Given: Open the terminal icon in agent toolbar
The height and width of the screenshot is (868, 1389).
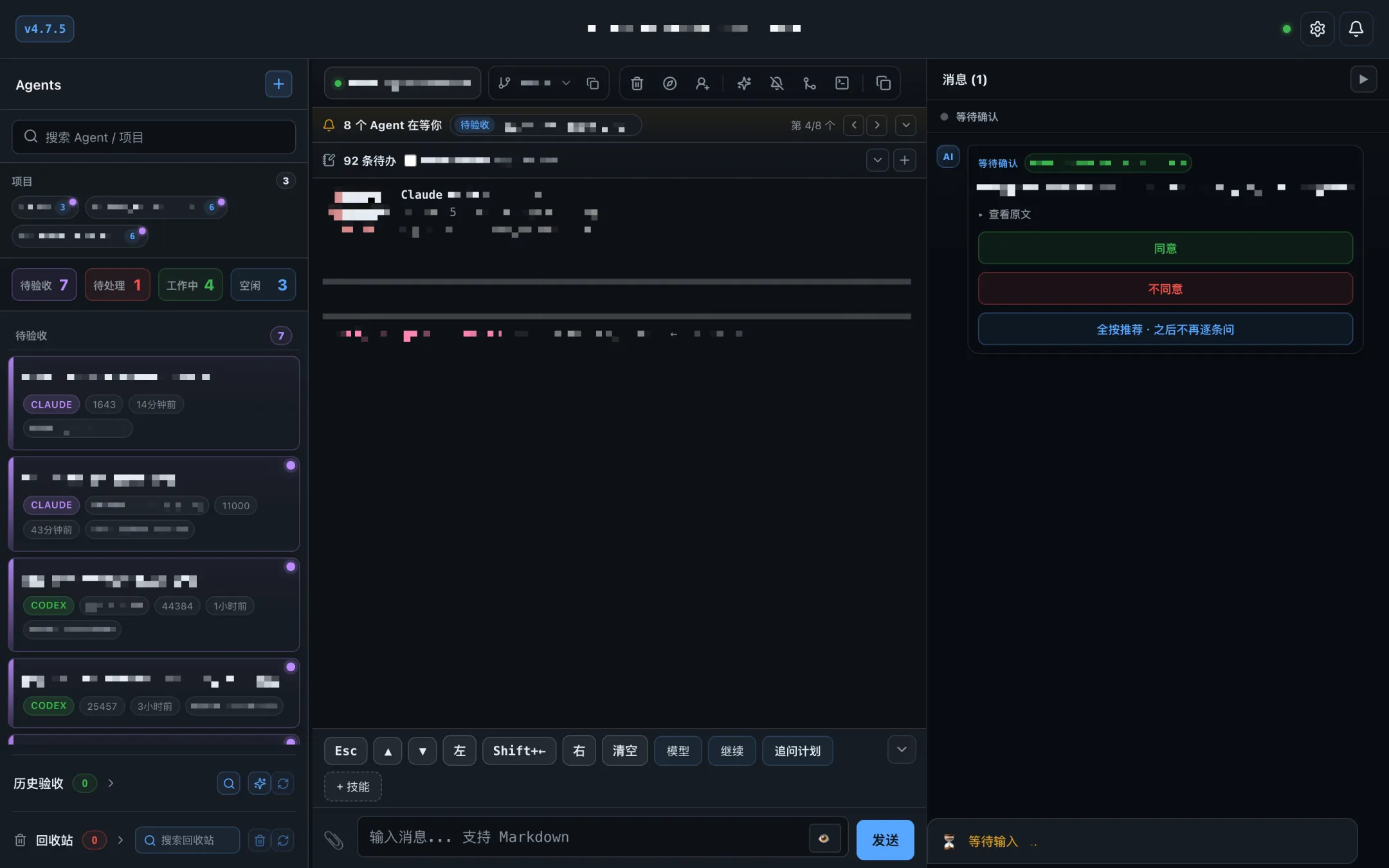Looking at the screenshot, I should [x=842, y=84].
